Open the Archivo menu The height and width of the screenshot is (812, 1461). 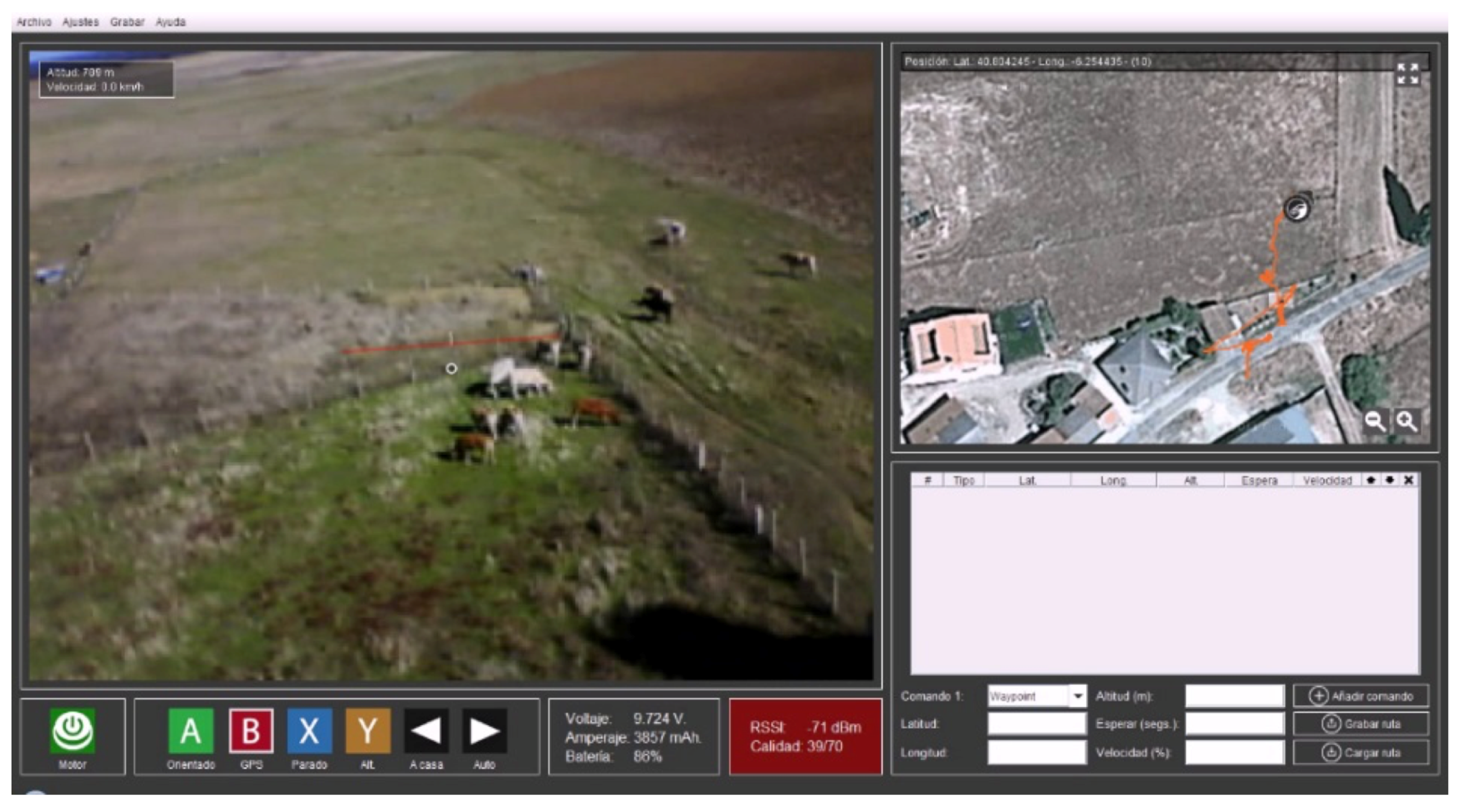coord(34,22)
